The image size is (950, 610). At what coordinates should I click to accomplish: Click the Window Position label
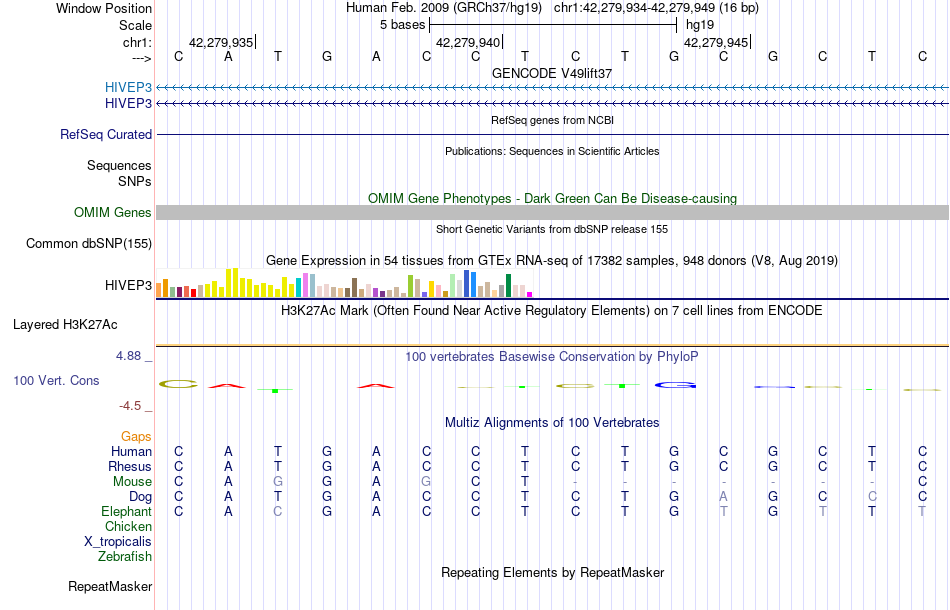click(x=104, y=8)
